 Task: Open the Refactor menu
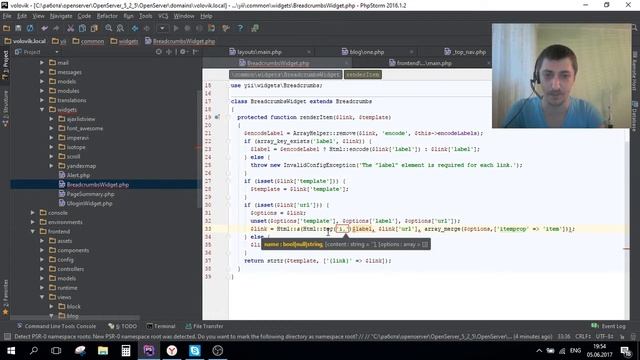click(107, 16)
